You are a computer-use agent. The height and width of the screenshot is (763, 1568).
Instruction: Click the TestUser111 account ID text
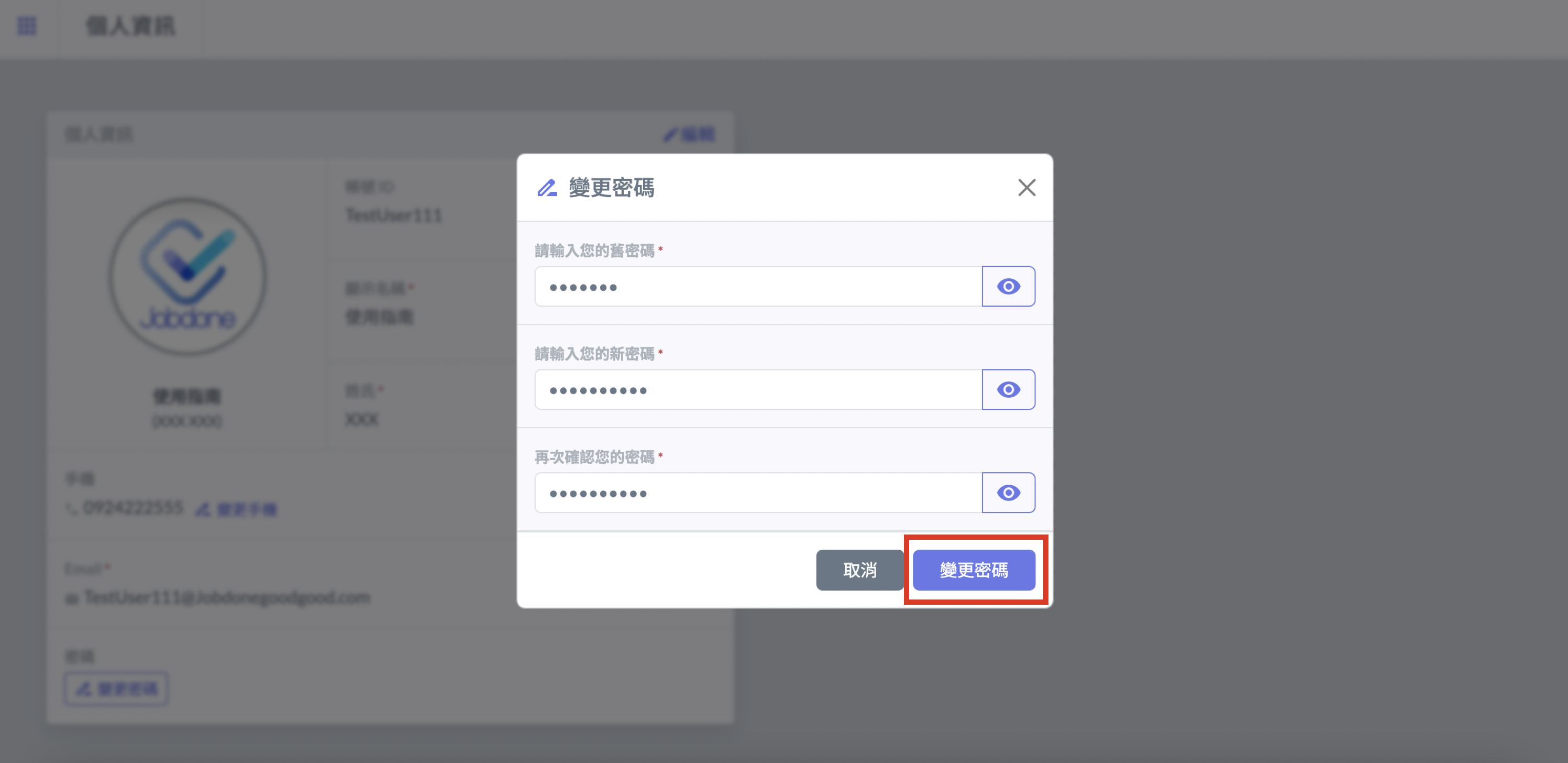point(393,215)
